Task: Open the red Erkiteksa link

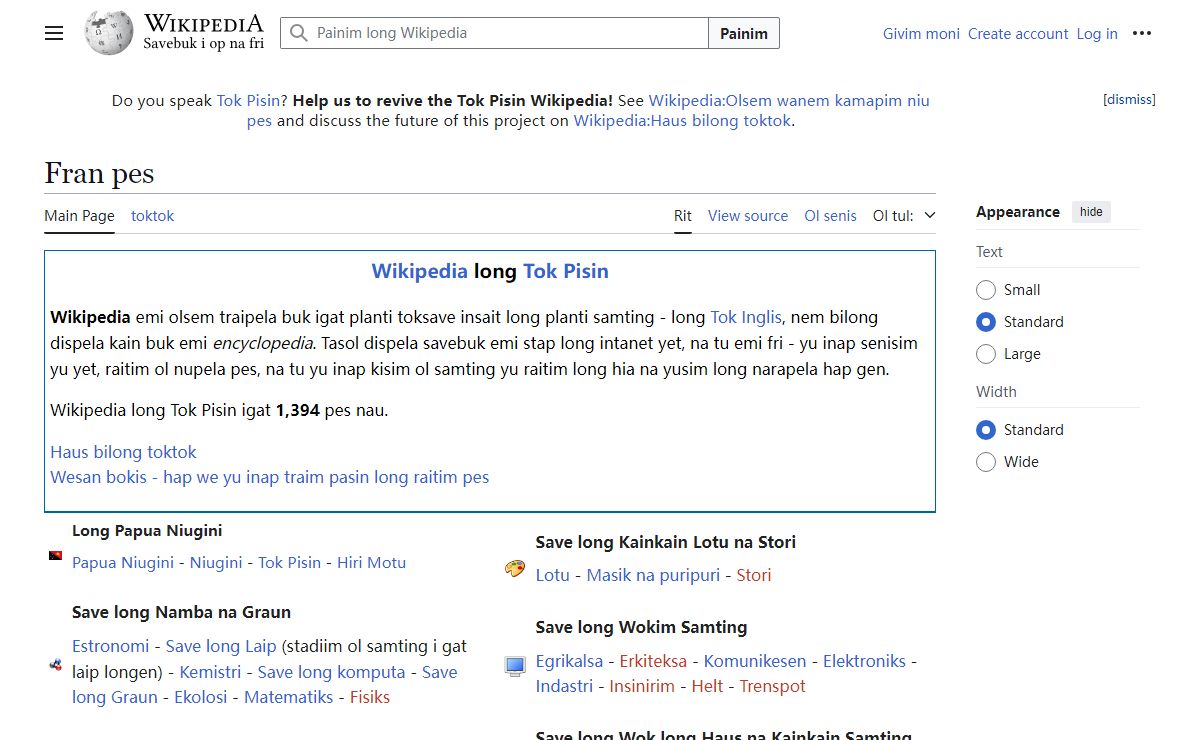Action: [653, 661]
